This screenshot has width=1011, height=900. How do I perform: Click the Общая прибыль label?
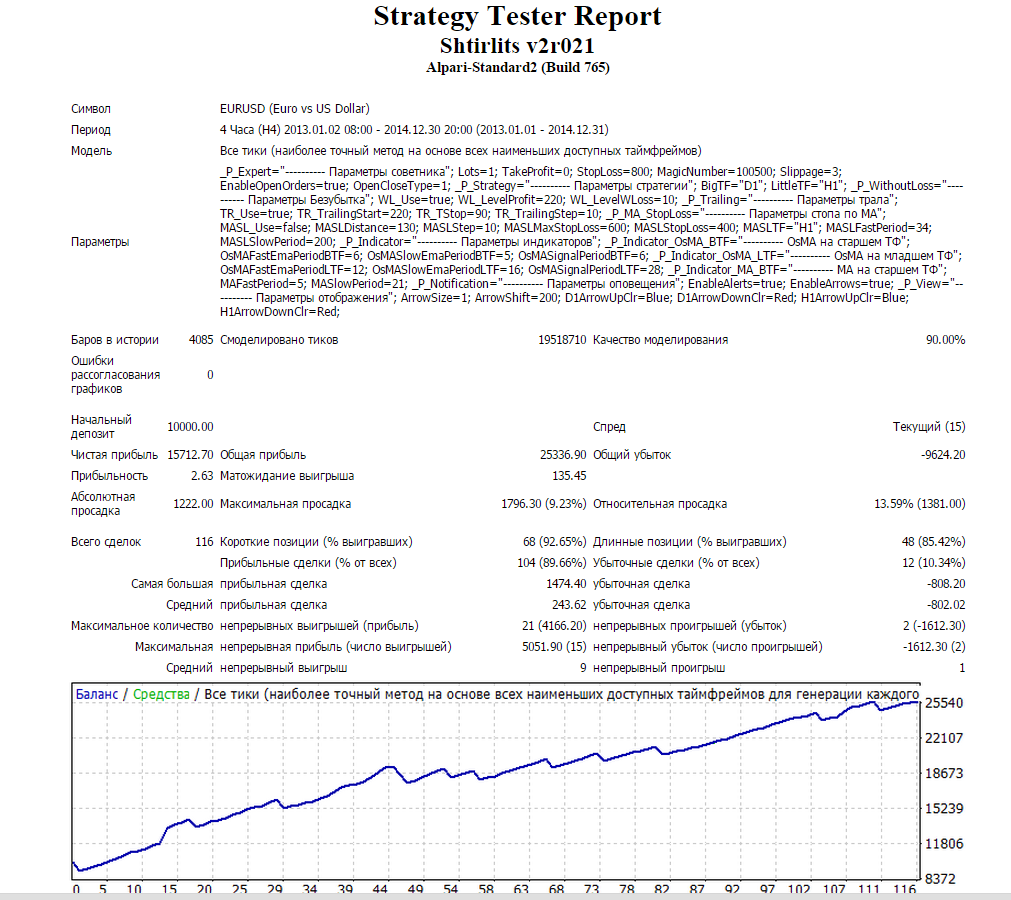(x=263, y=455)
